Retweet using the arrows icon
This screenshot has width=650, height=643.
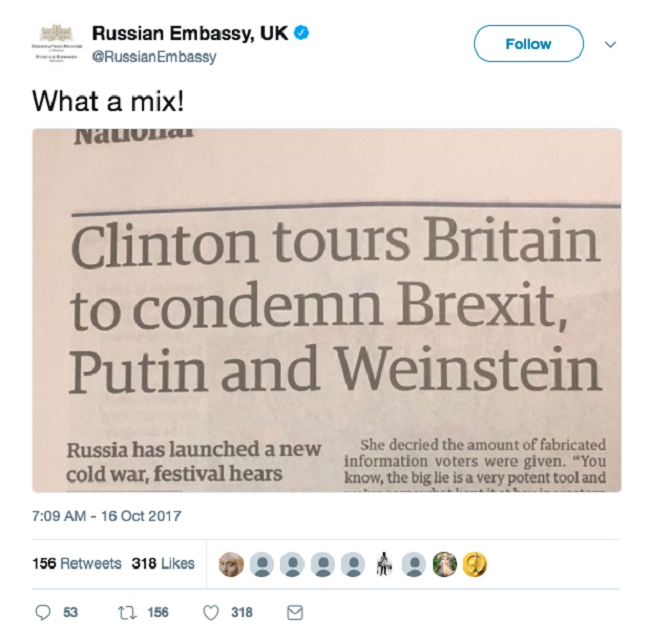click(x=126, y=612)
